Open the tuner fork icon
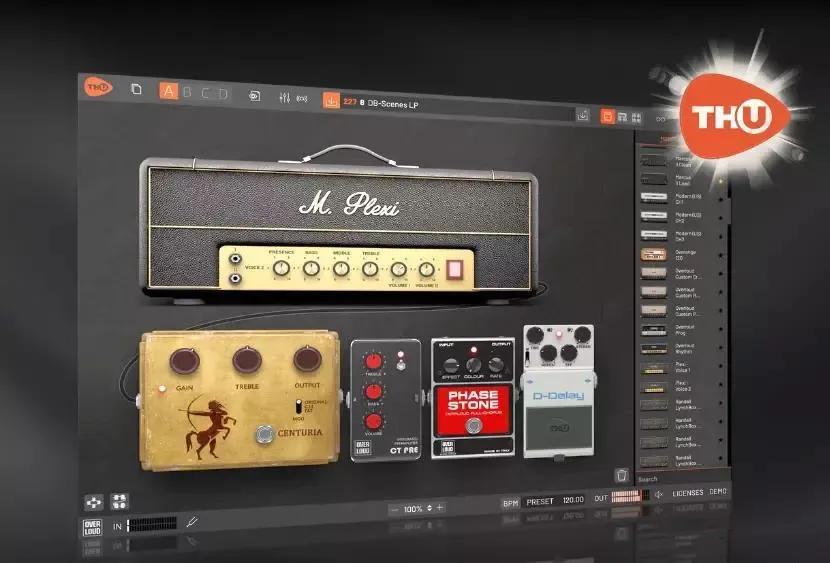Viewport: 830px width, 563px height. [192, 522]
